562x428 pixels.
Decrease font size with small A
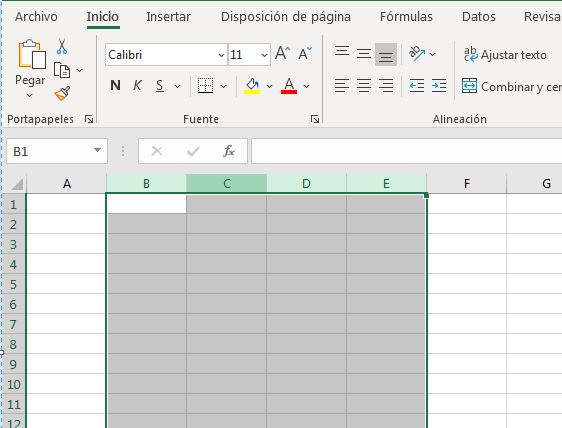(305, 54)
